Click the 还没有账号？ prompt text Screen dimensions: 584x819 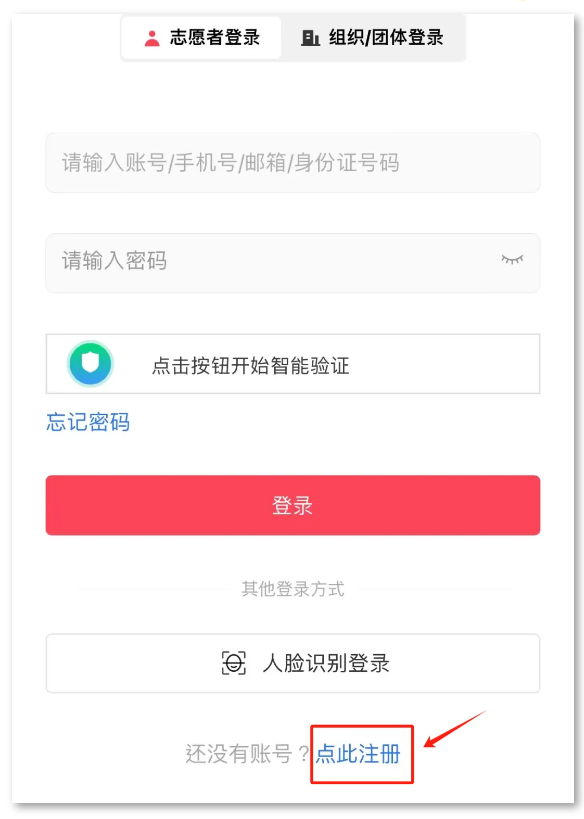tap(248, 754)
